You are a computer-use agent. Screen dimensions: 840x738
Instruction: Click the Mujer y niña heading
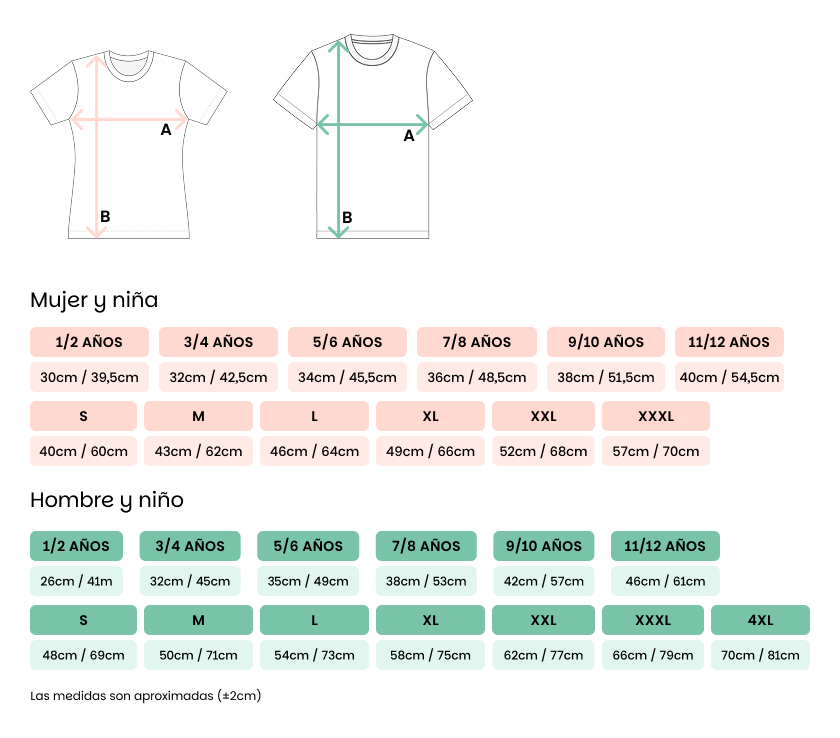point(94,300)
